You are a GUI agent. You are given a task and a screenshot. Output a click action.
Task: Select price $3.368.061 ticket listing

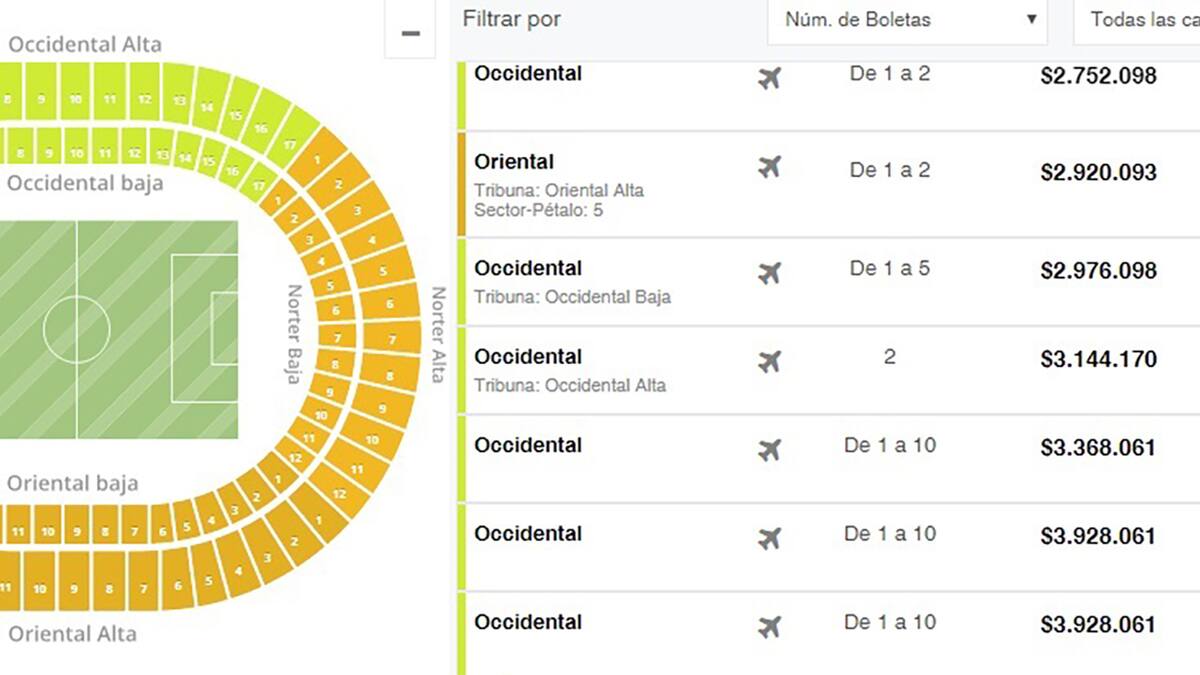coord(1098,447)
